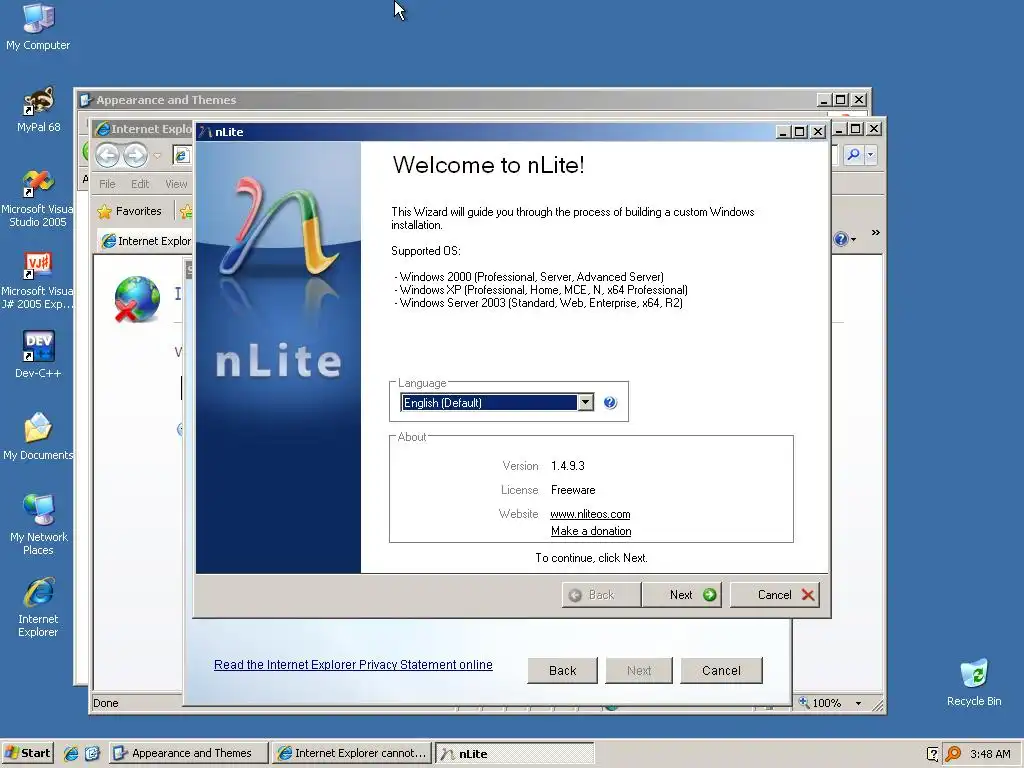Click the Internet Explorer help icon
The width and height of the screenshot is (1024, 768).
pyautogui.click(x=841, y=239)
